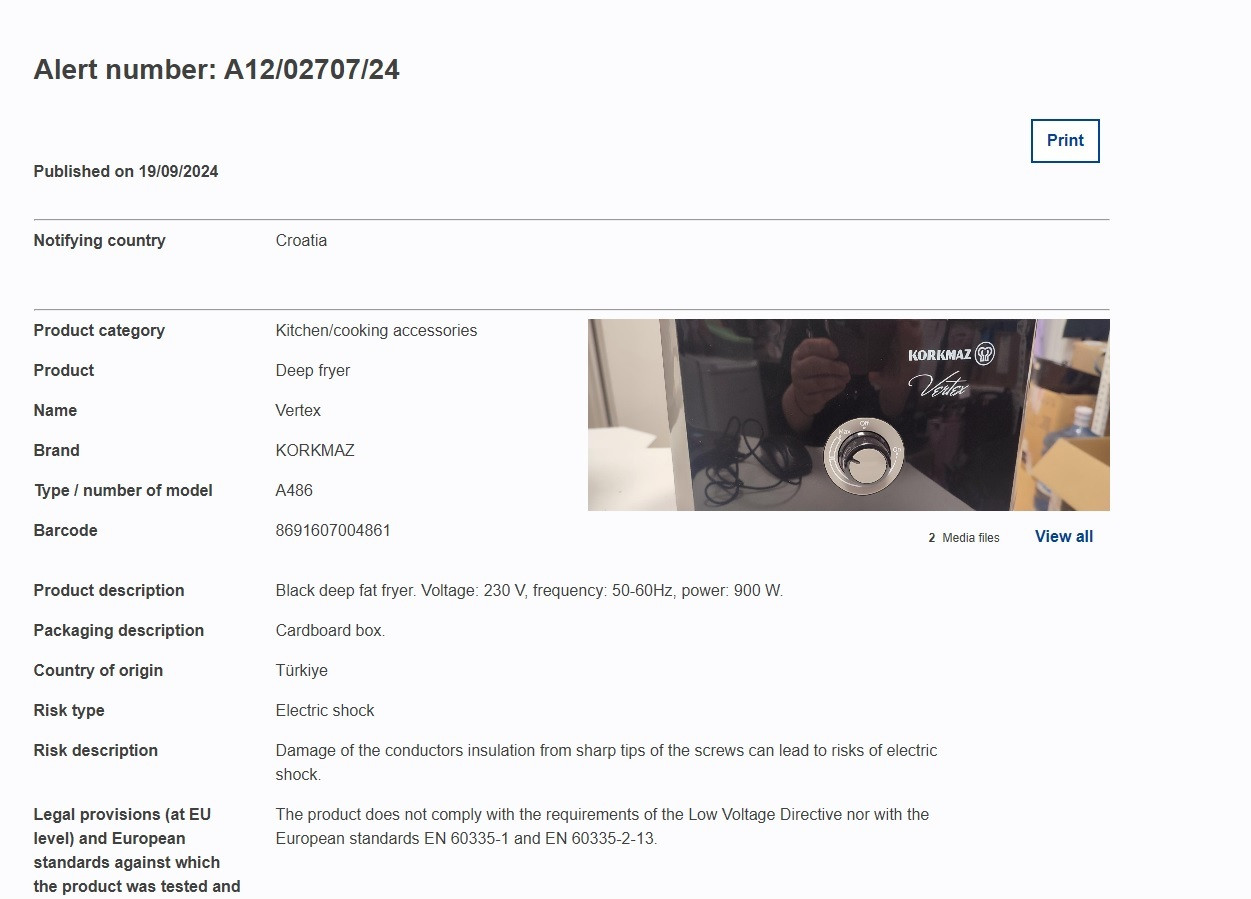Click the Print button
The width and height of the screenshot is (1251, 899).
(1065, 141)
